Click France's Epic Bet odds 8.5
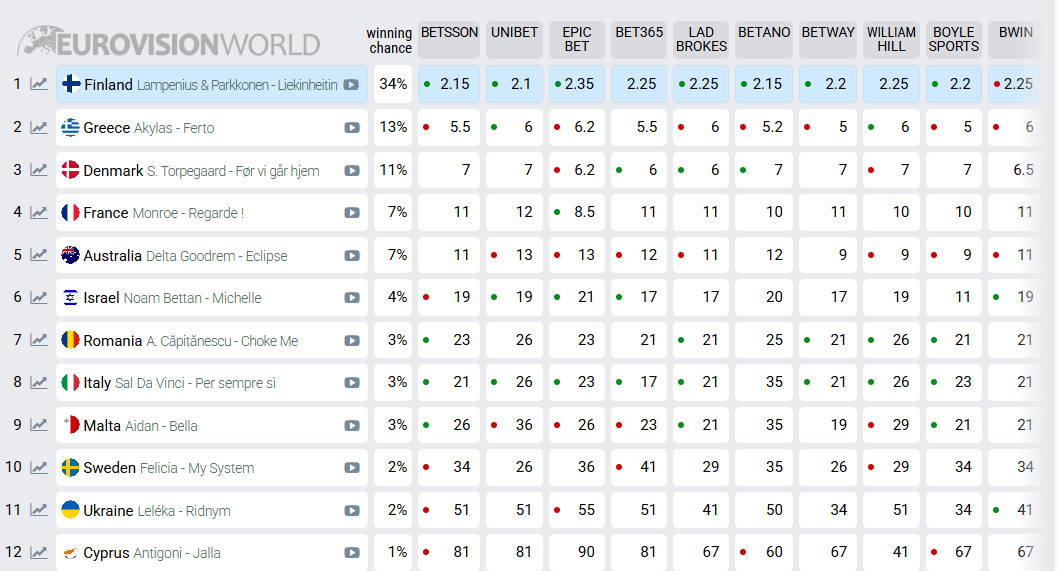This screenshot has height=571, width=1057. point(576,212)
